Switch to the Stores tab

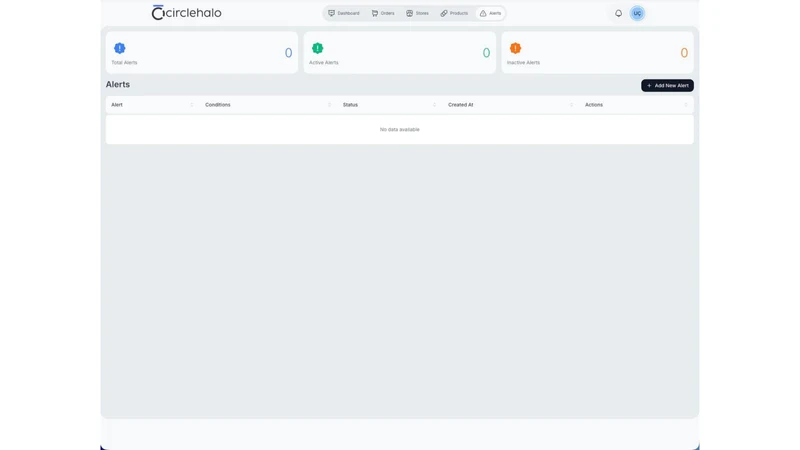(417, 13)
